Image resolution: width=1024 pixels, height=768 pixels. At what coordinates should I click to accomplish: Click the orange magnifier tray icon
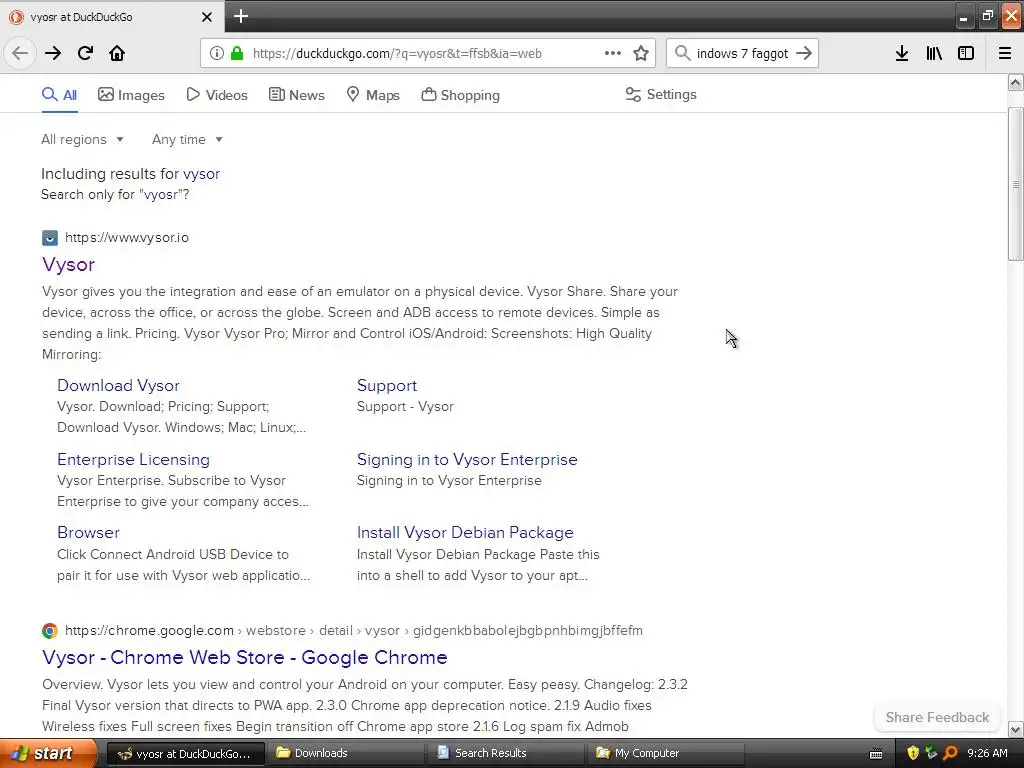[950, 753]
